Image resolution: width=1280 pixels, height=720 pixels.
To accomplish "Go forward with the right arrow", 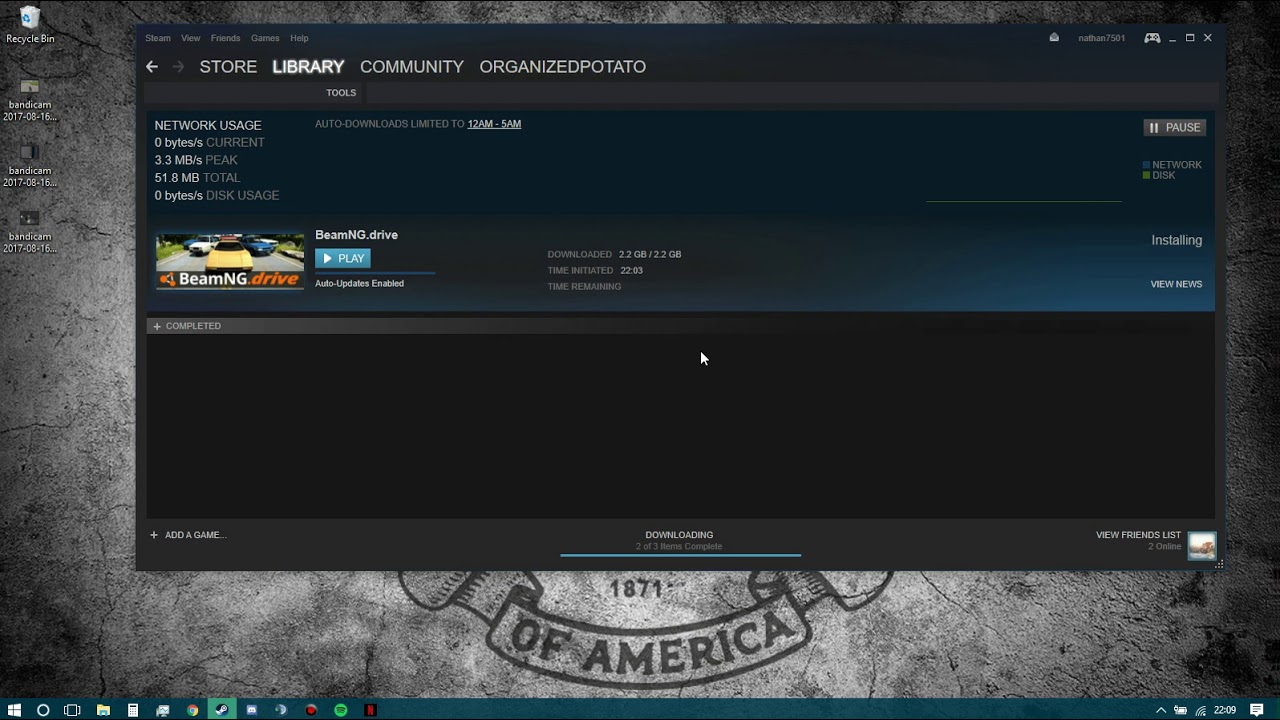I will tap(178, 67).
